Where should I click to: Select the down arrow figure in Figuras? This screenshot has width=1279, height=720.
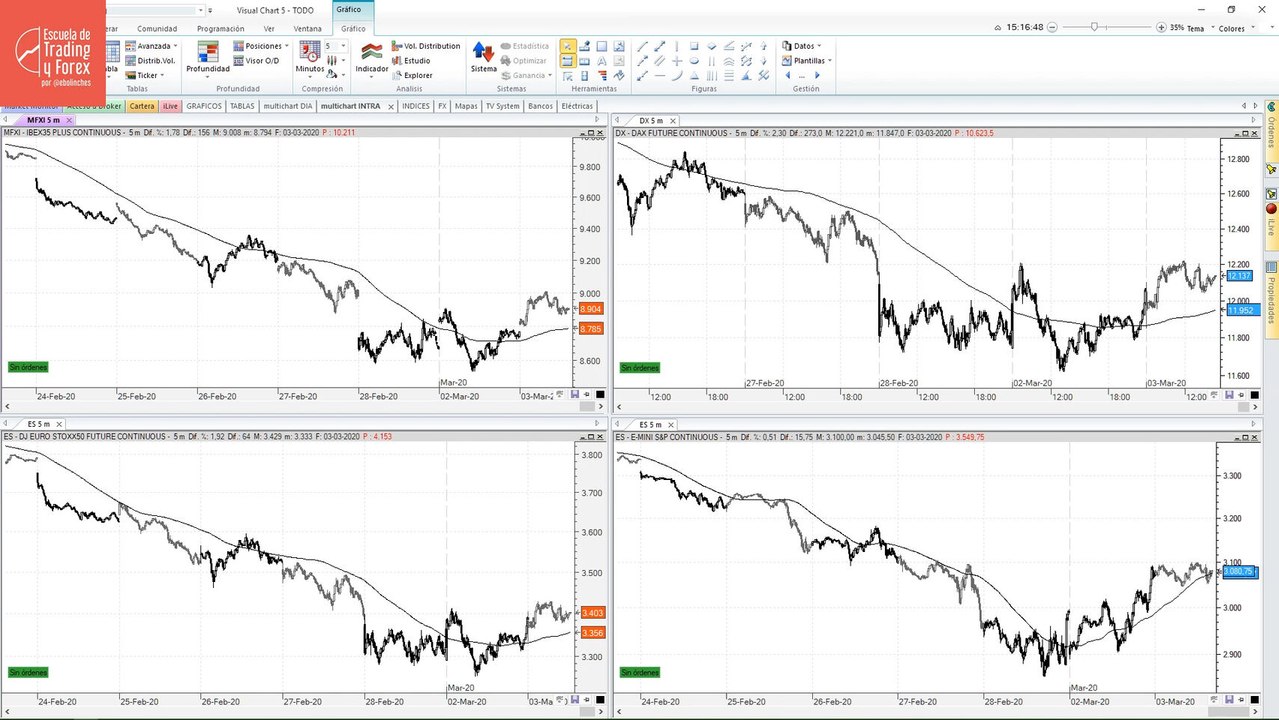pos(763,60)
